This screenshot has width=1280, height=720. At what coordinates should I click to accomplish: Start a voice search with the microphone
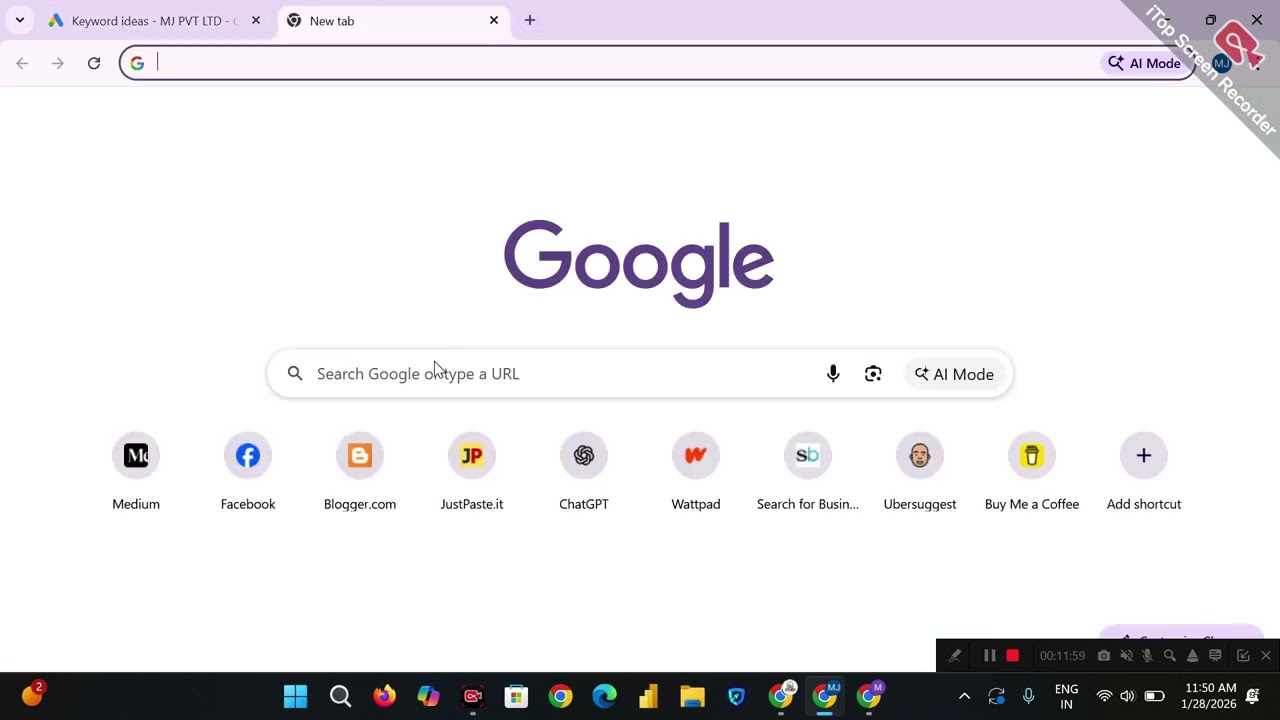(833, 374)
